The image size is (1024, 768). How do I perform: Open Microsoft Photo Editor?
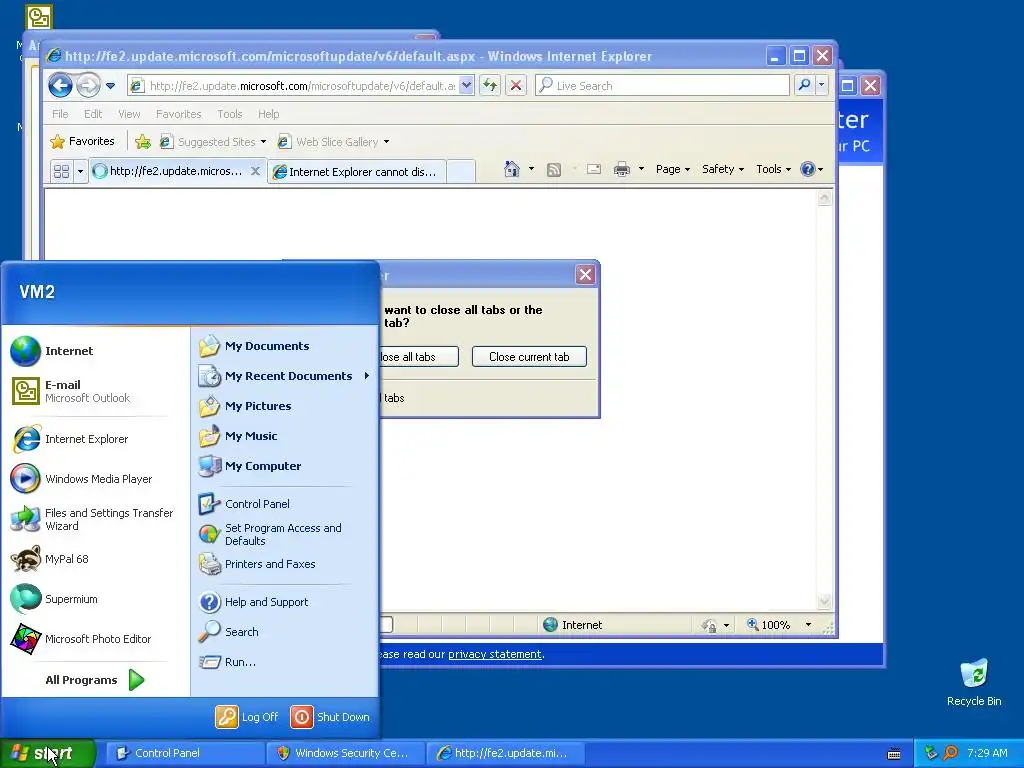(95, 639)
